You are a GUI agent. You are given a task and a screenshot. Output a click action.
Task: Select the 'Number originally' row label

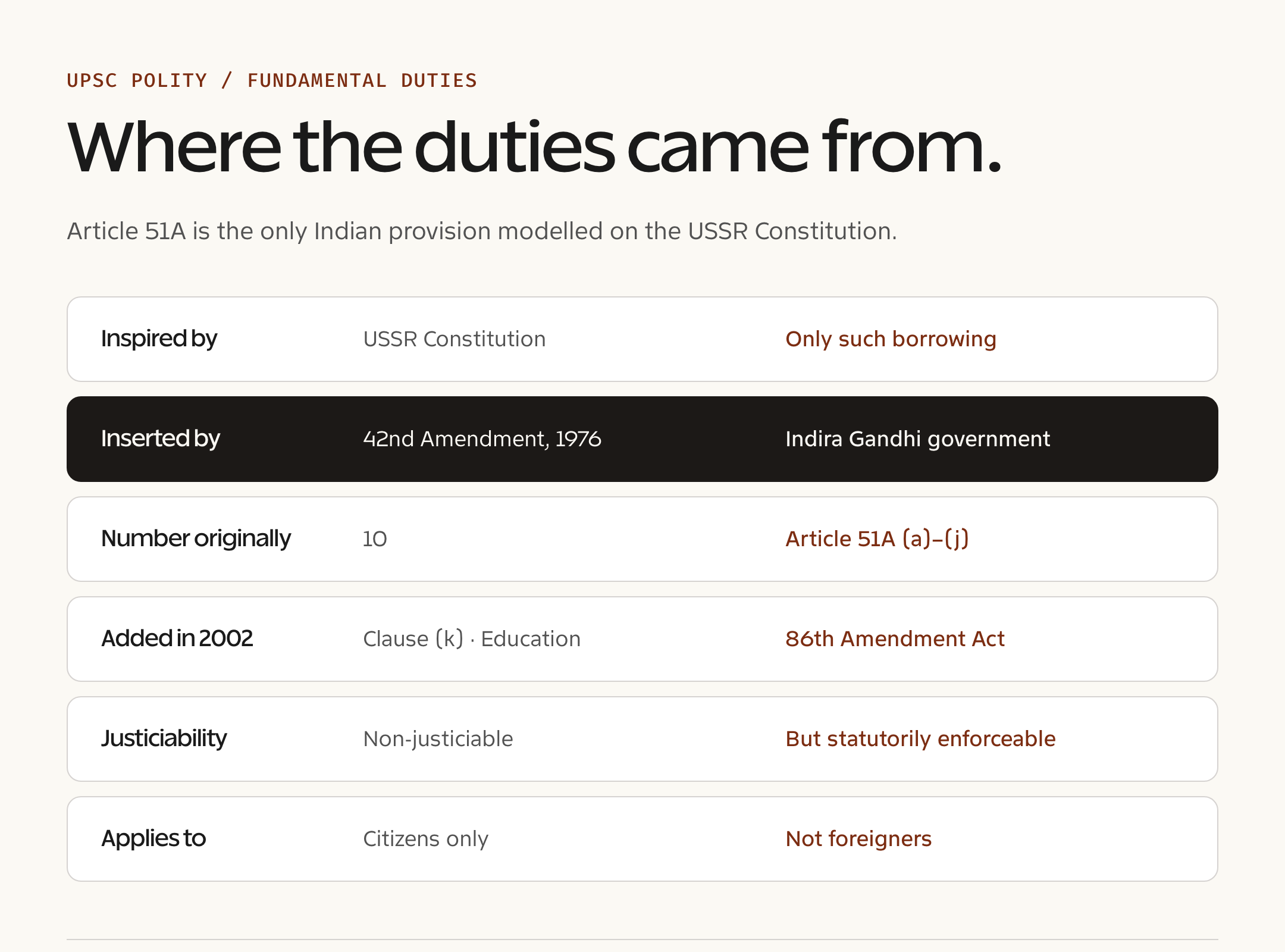tap(196, 538)
